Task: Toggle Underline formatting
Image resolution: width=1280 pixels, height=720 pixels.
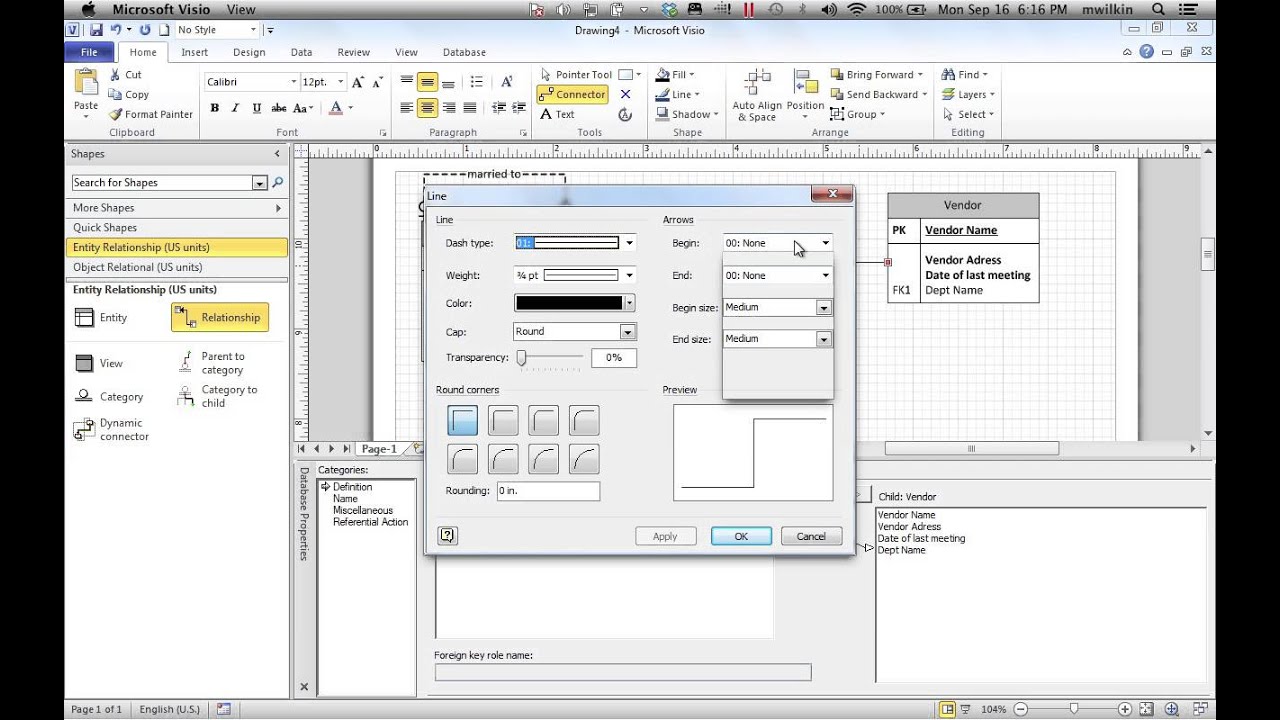Action: tap(256, 108)
